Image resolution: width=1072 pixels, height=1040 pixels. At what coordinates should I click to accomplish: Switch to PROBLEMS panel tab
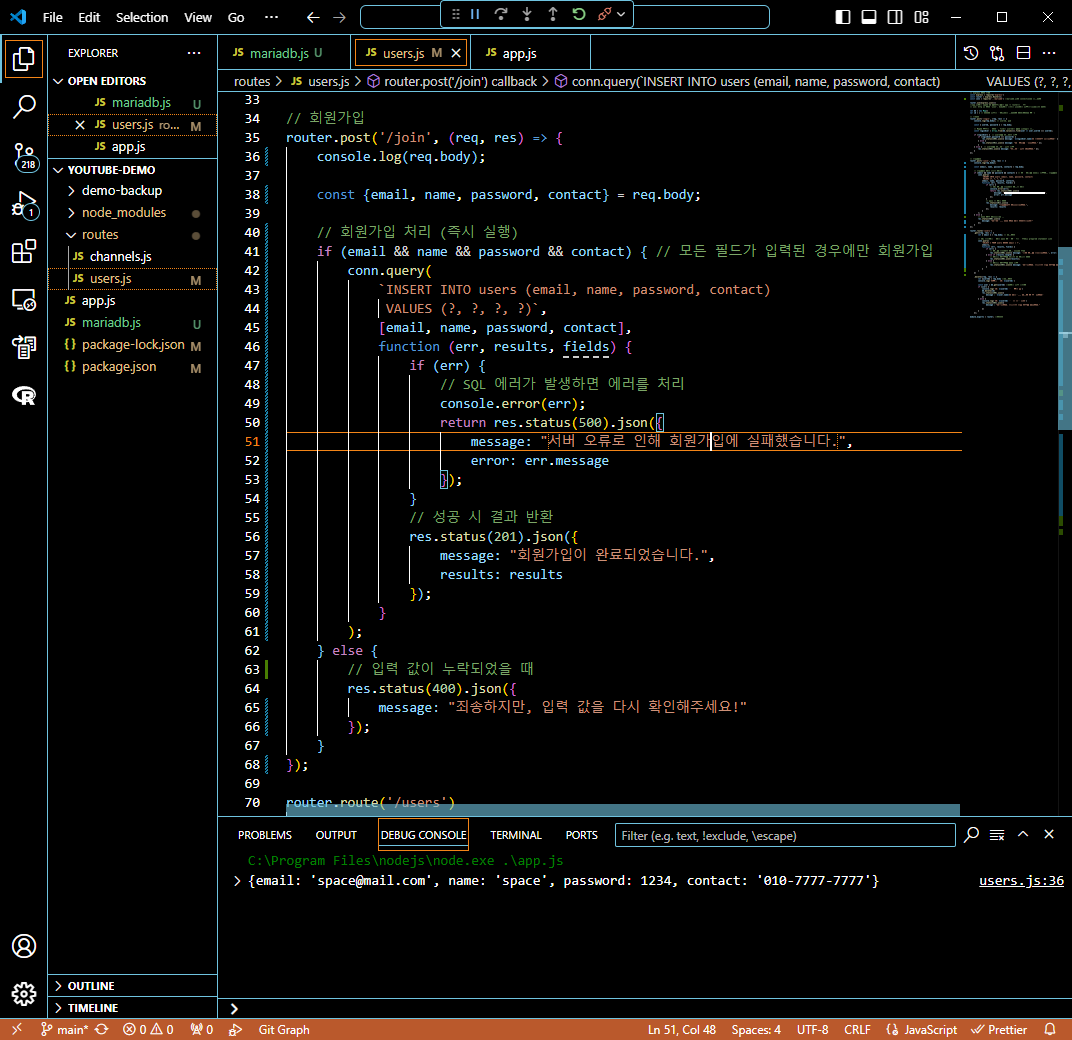click(265, 836)
